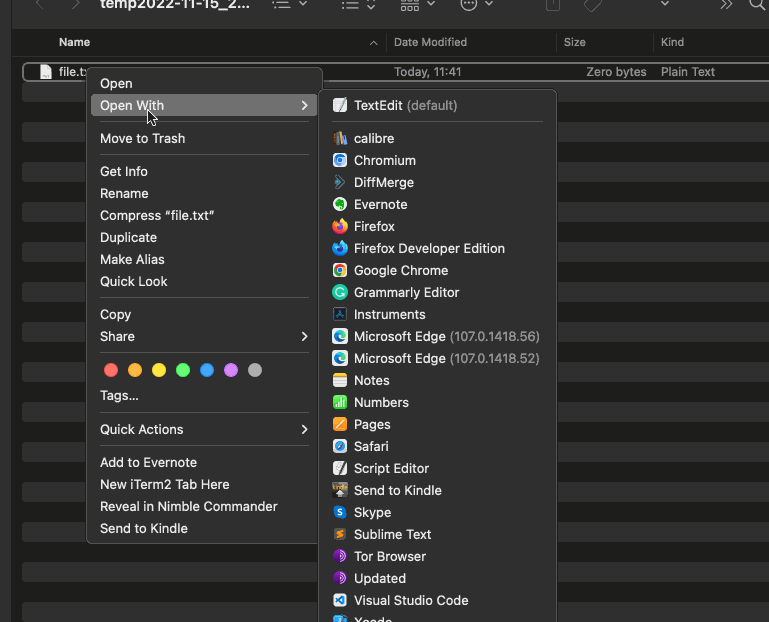Open the ellipsis action menu dropdown

pyautogui.click(x=476, y=5)
